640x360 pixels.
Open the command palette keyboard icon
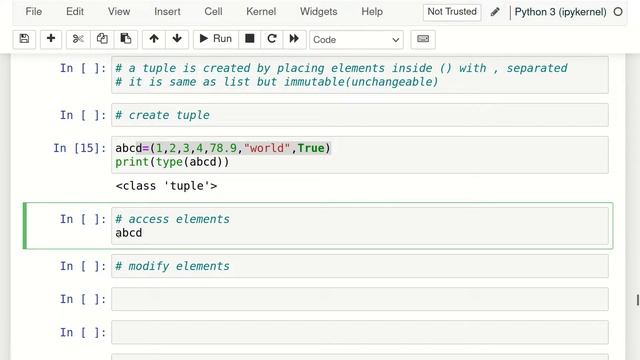423,39
